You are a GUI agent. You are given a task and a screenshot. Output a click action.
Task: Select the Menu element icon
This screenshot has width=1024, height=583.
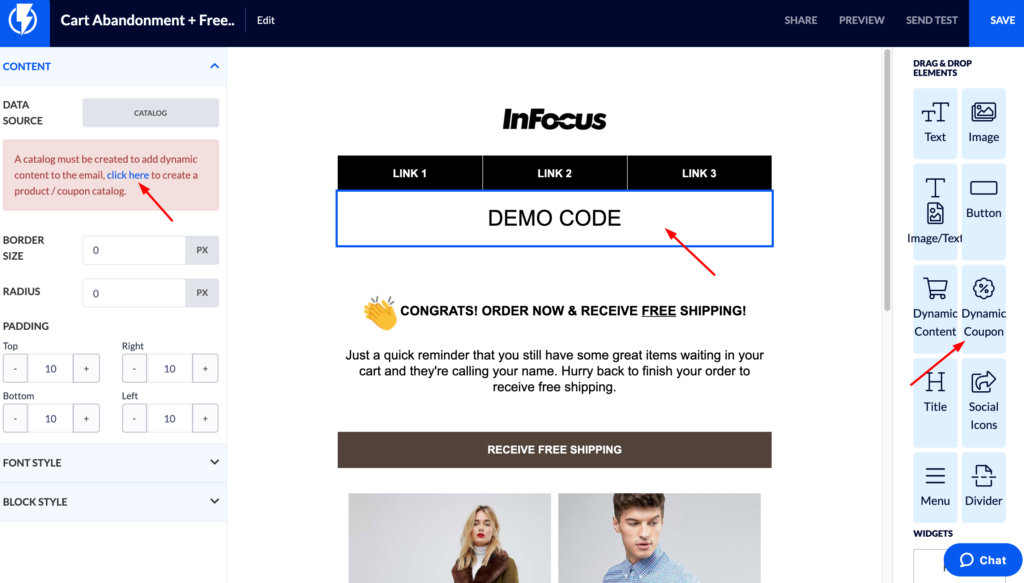tap(935, 476)
